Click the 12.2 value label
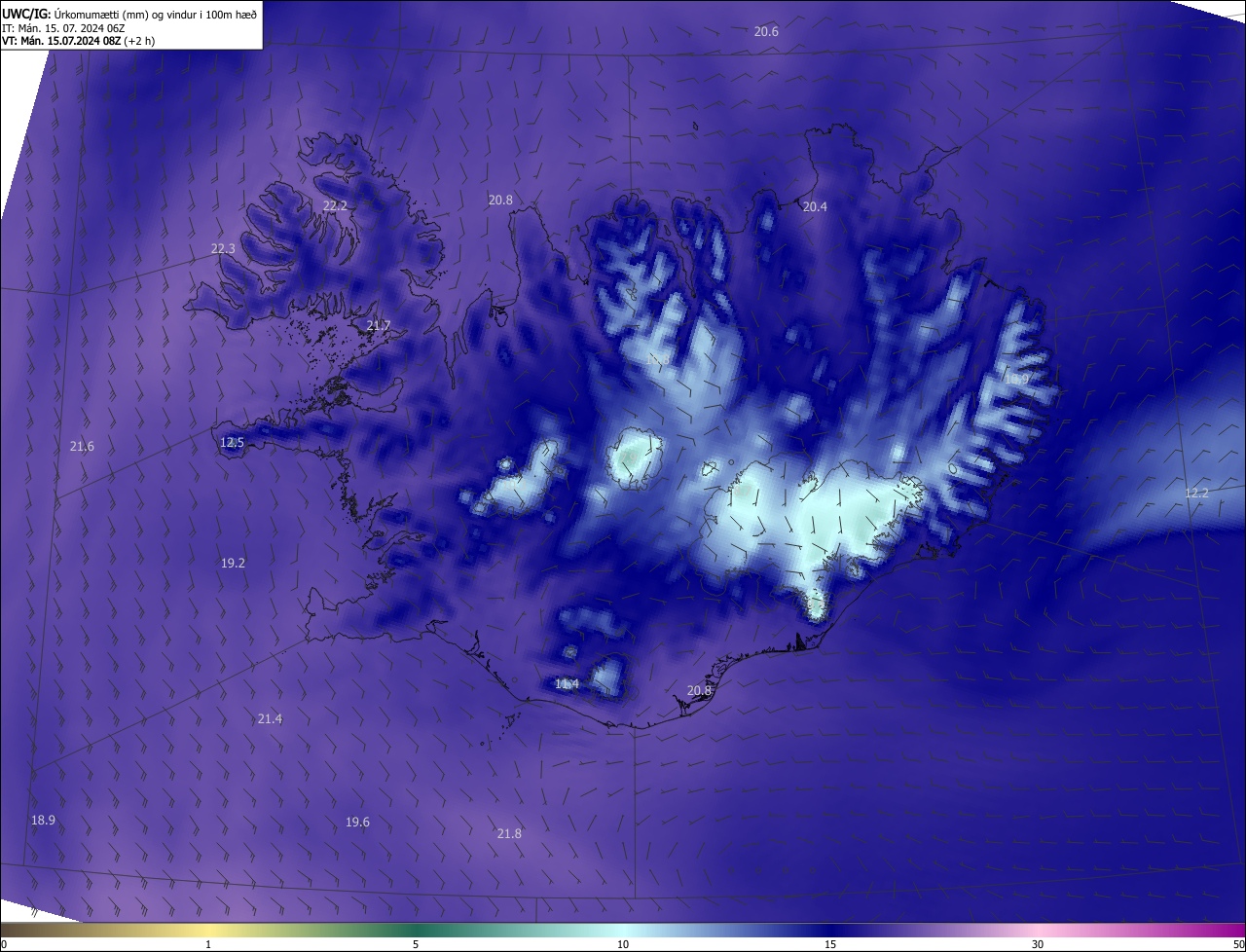This screenshot has height=952, width=1246. 1196,494
